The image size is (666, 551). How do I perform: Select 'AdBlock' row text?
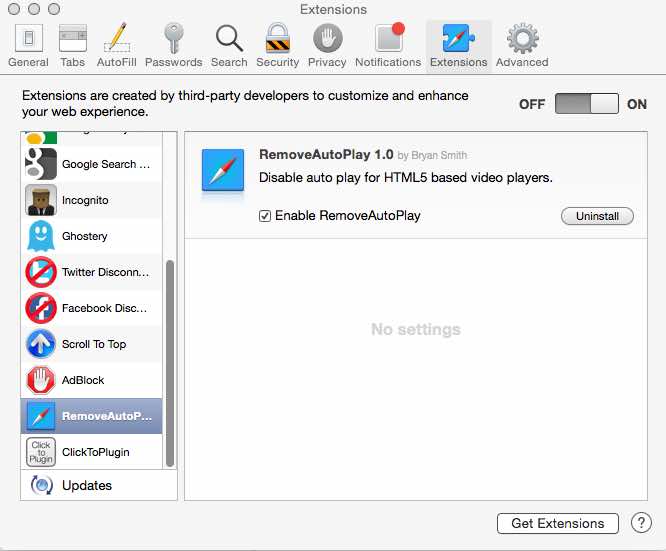click(83, 380)
